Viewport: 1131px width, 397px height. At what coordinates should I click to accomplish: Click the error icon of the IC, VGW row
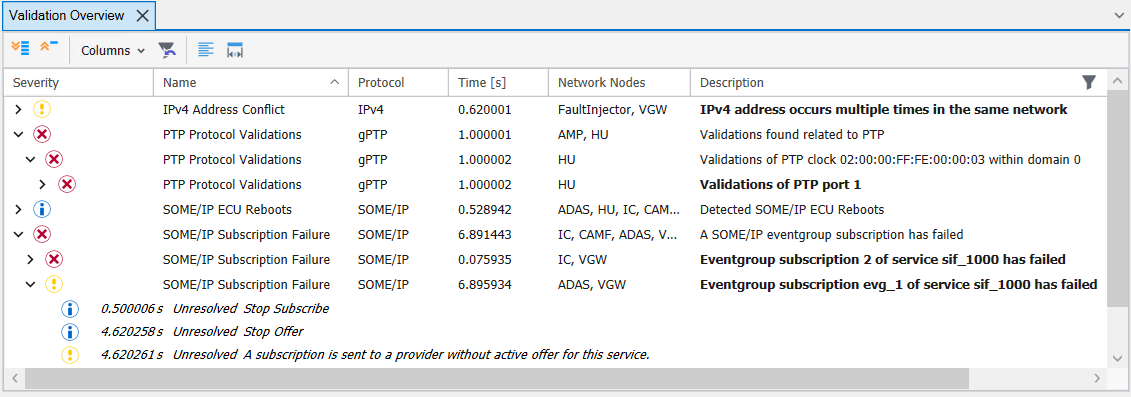pyautogui.click(x=55, y=259)
